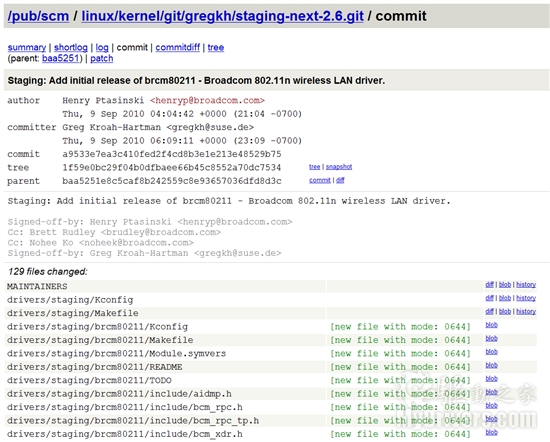550x442 pixels.
Task: Click committer name Greg Kroah-Hartman
Action: pyautogui.click(x=112, y=127)
